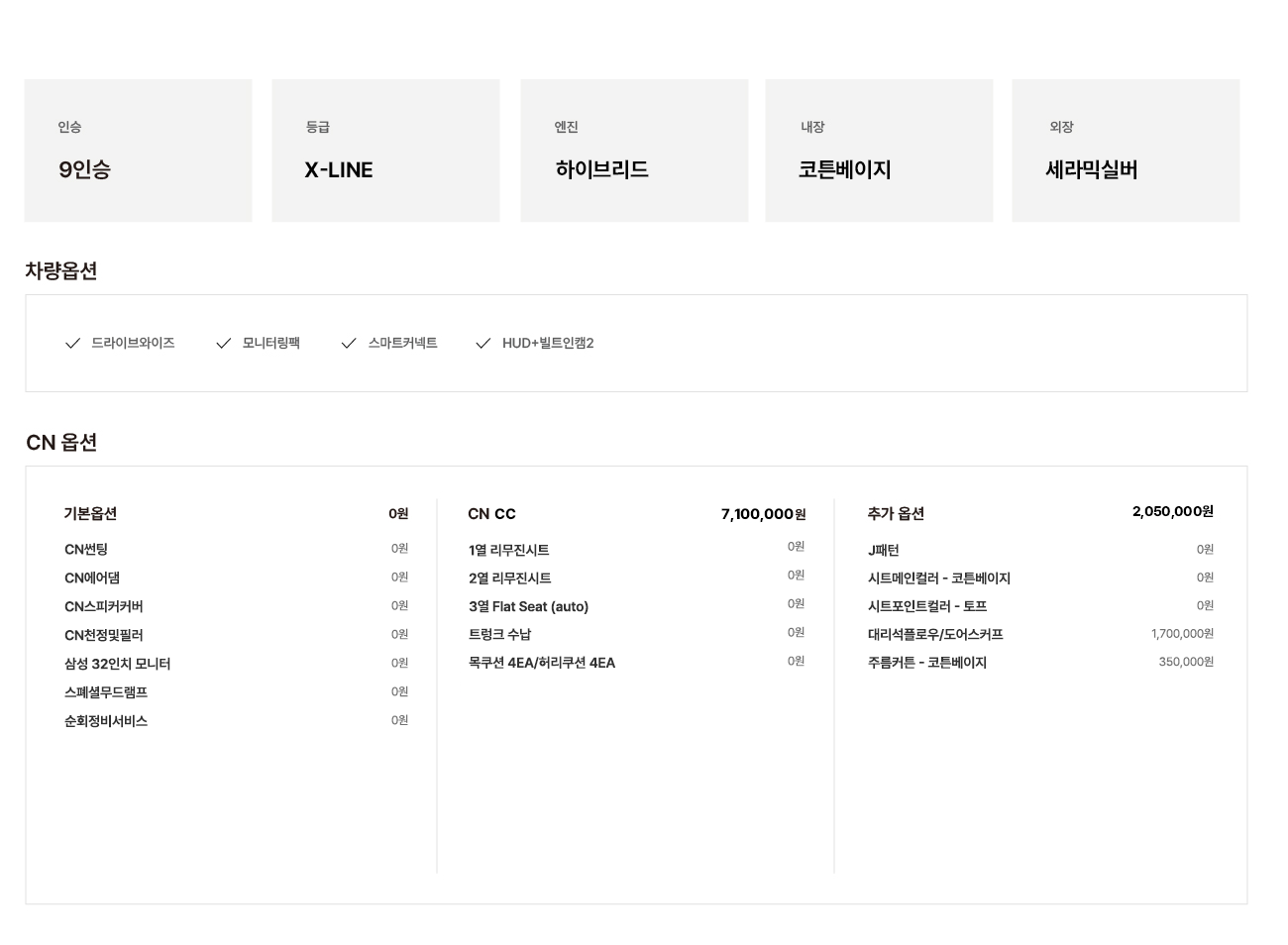Toggle the 모니터링팩 option label
Screen dimensions: 1288x945
pyautogui.click(x=270, y=343)
